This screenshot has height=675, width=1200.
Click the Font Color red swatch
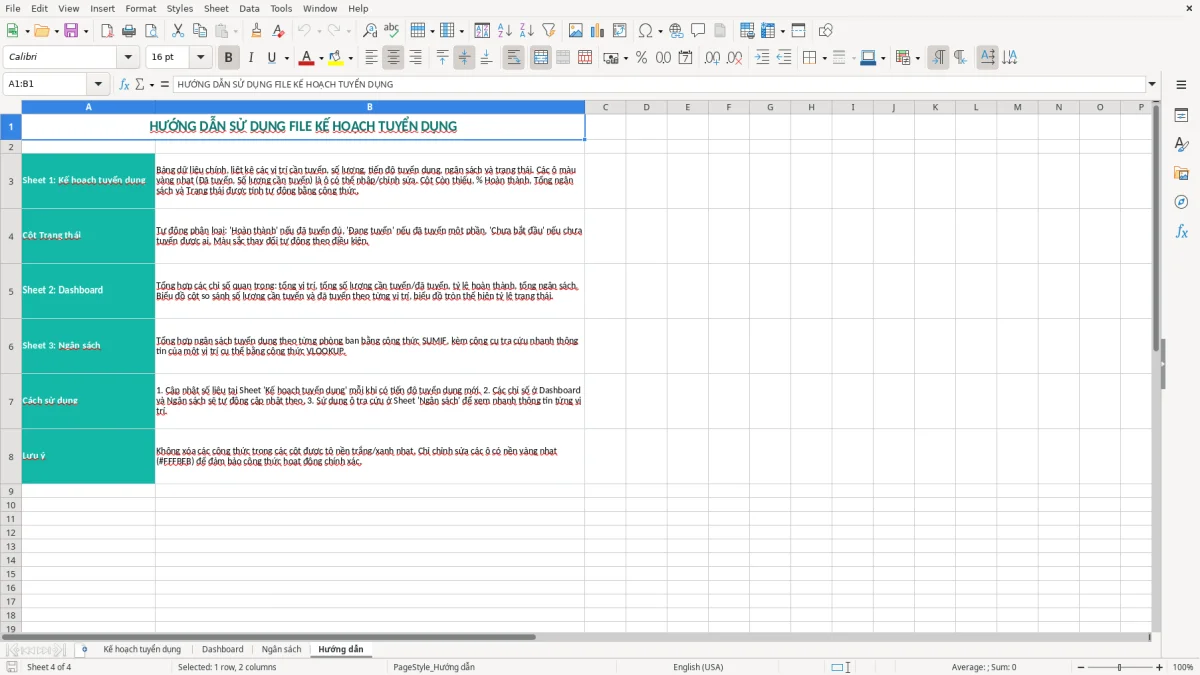(x=306, y=58)
